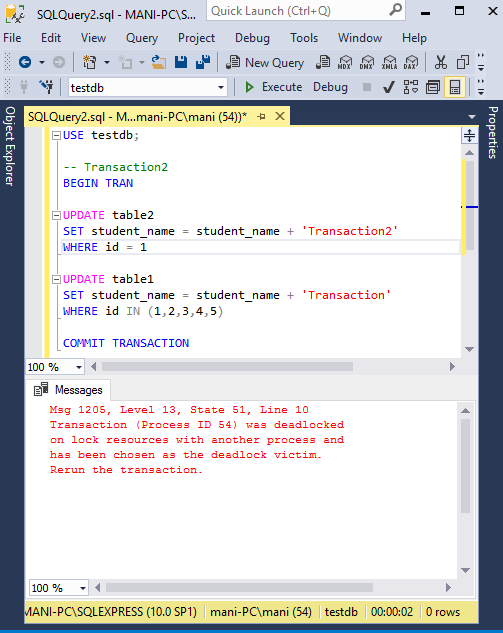Viewport: 503px width, 633px height.
Task: Open the Help menu
Action: tap(414, 38)
